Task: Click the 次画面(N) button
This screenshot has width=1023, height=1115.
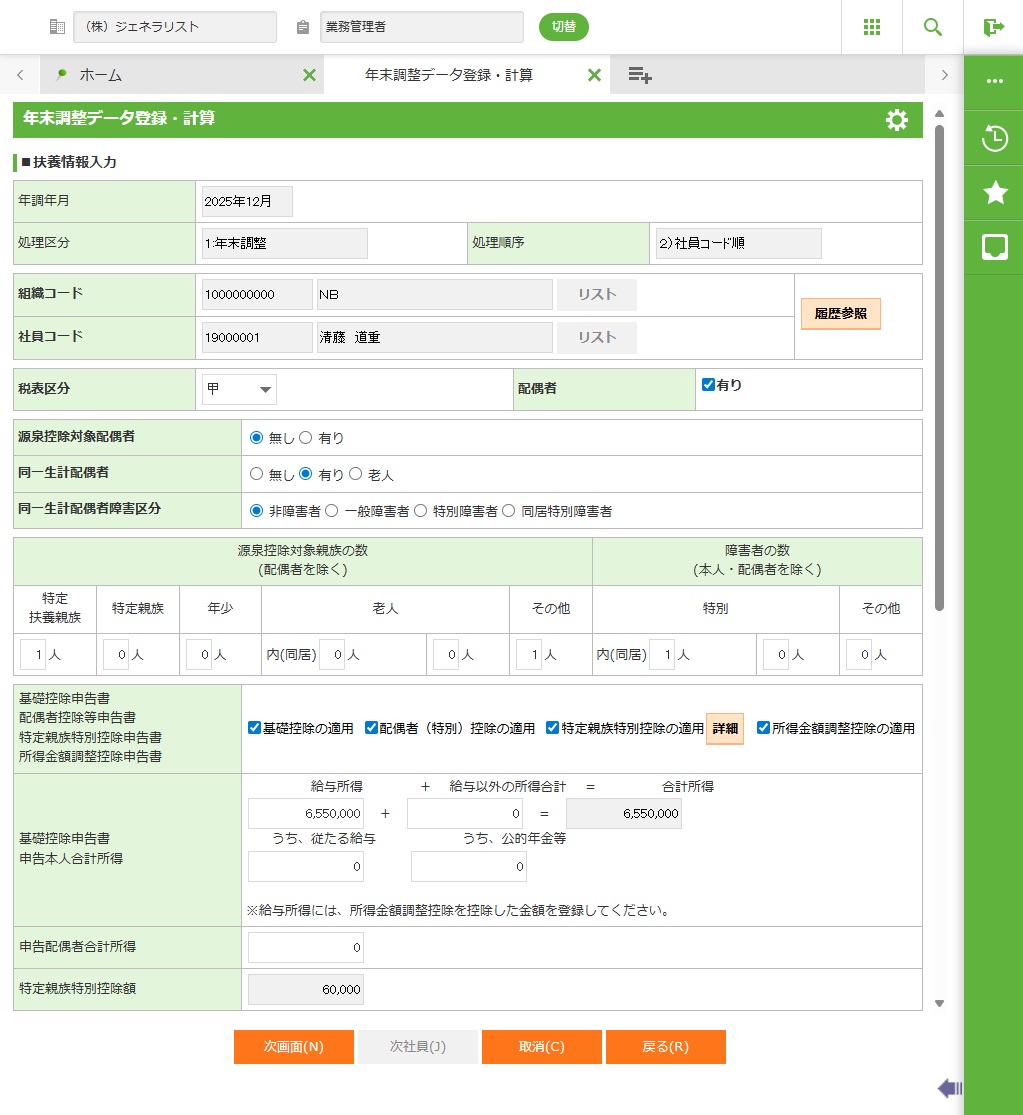Action: pyautogui.click(x=293, y=1047)
